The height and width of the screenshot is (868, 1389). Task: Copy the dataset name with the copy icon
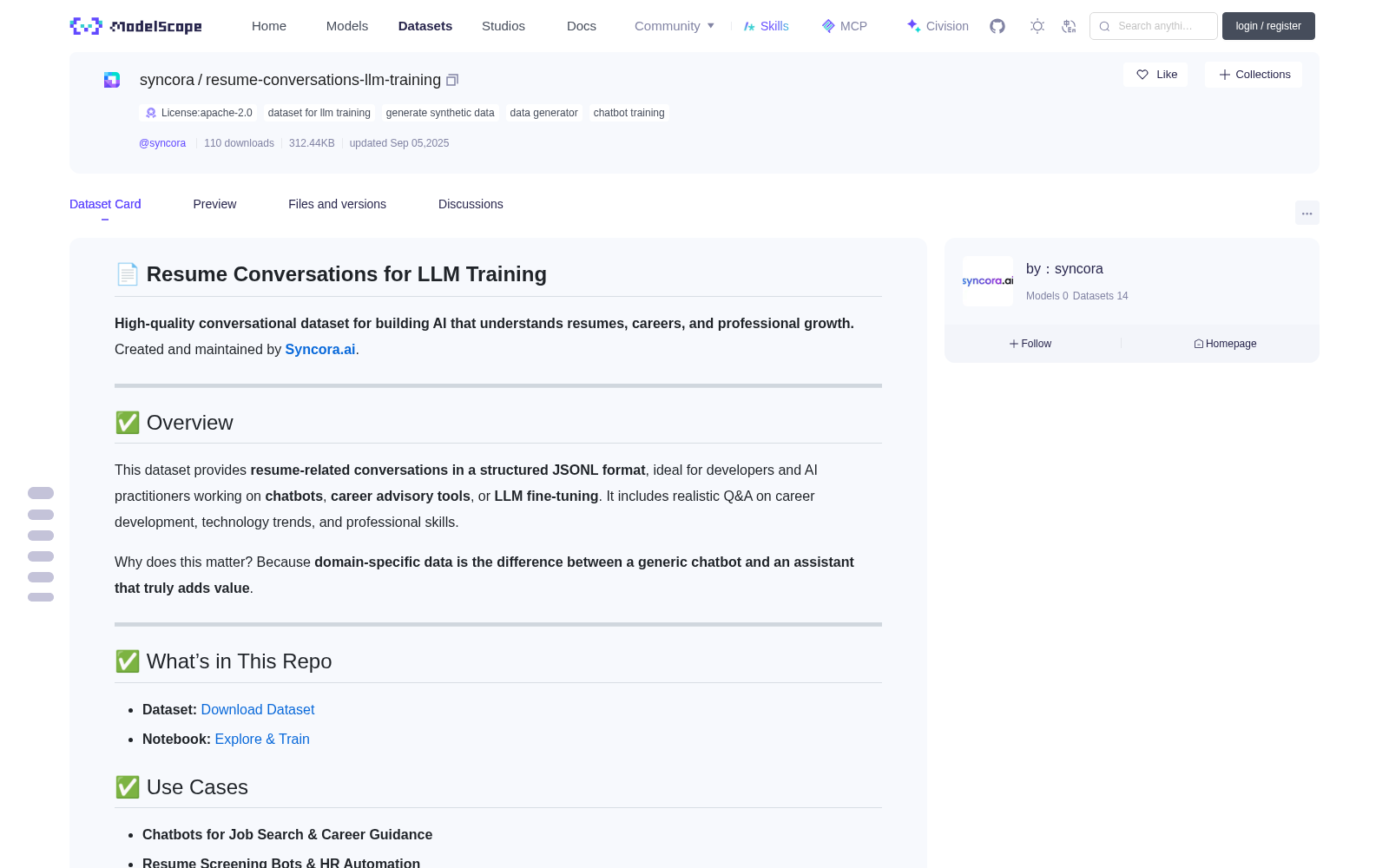[452, 80]
